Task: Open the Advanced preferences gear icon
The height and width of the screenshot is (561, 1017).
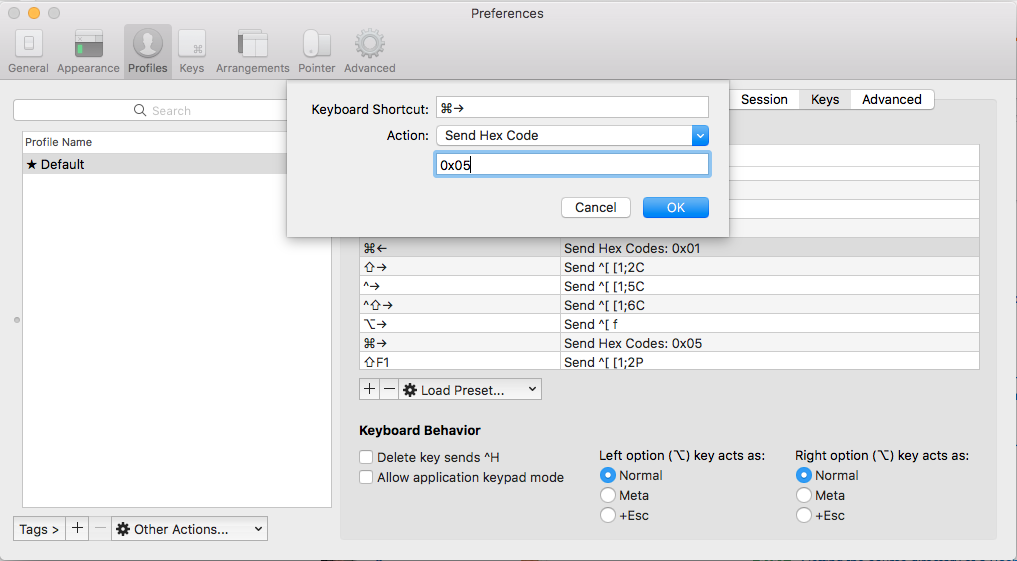Action: [370, 52]
